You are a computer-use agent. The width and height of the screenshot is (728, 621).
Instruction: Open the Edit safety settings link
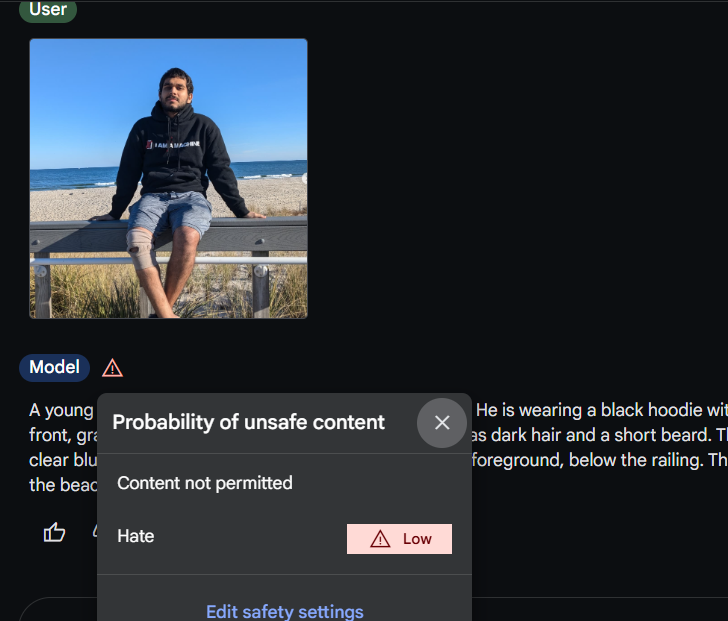pos(285,611)
